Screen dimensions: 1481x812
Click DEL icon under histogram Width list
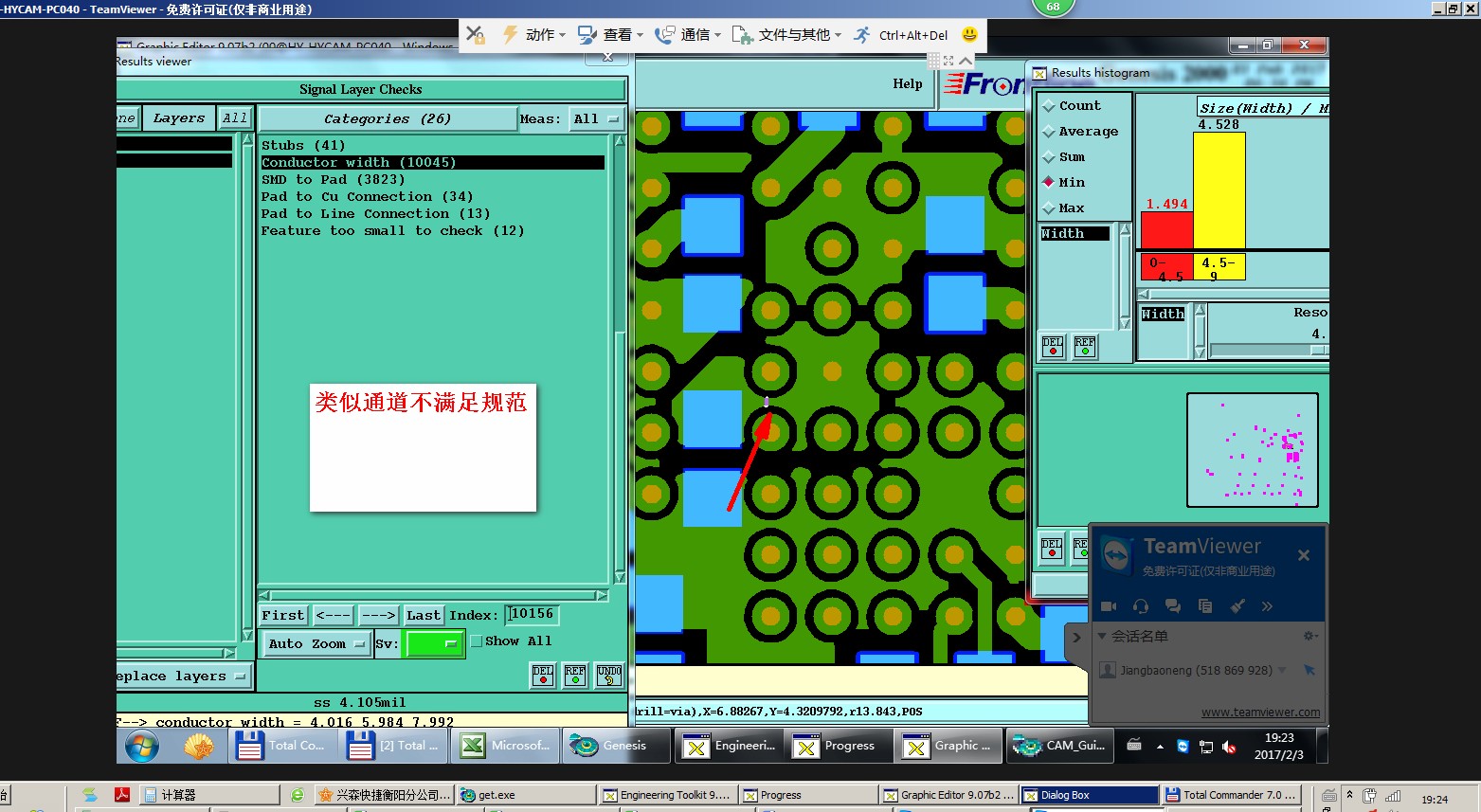1053,347
